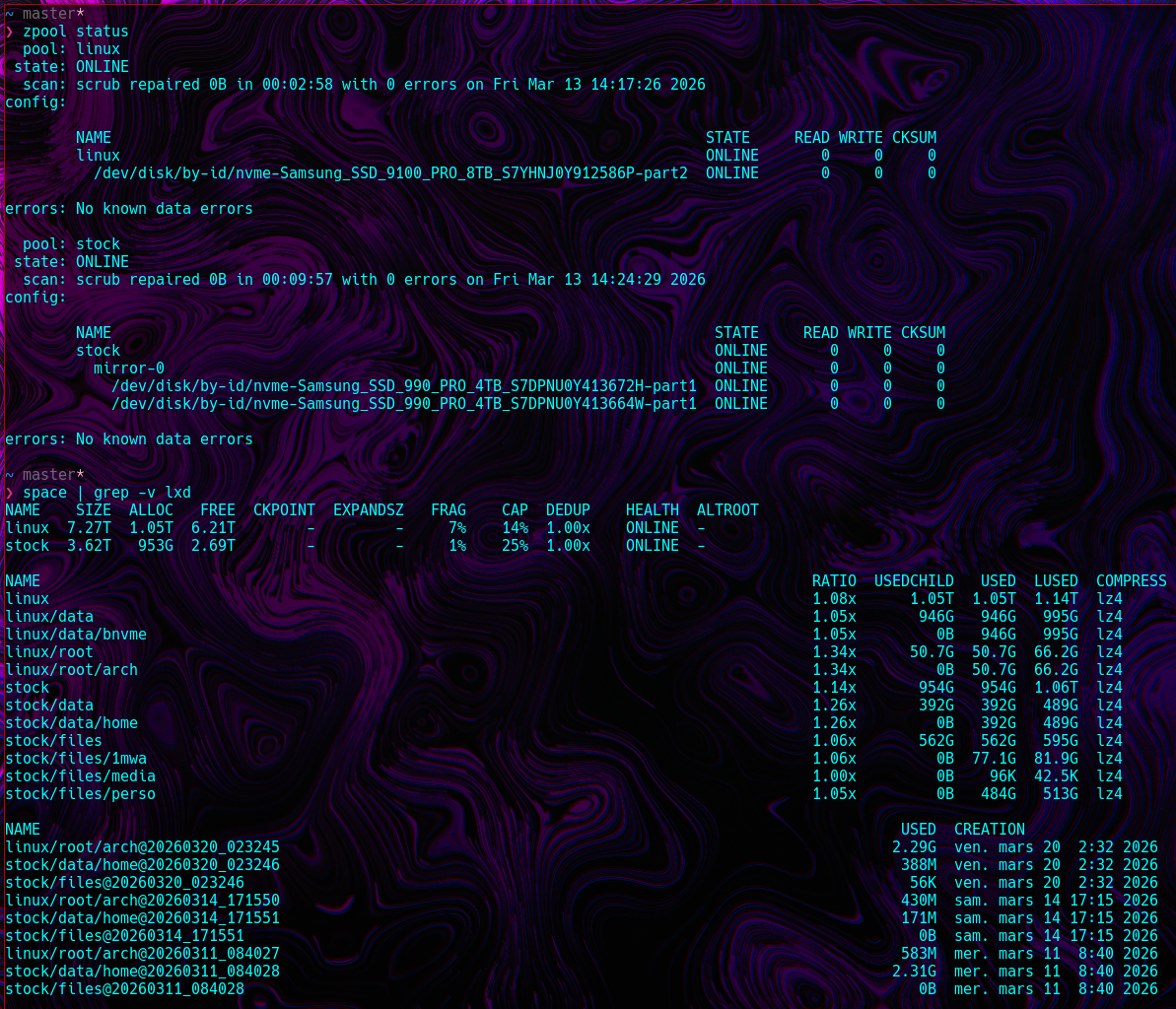This screenshot has width=1176, height=1009.
Task: Click snapshot linux/root/arch@20260314_171550
Action: click(143, 901)
